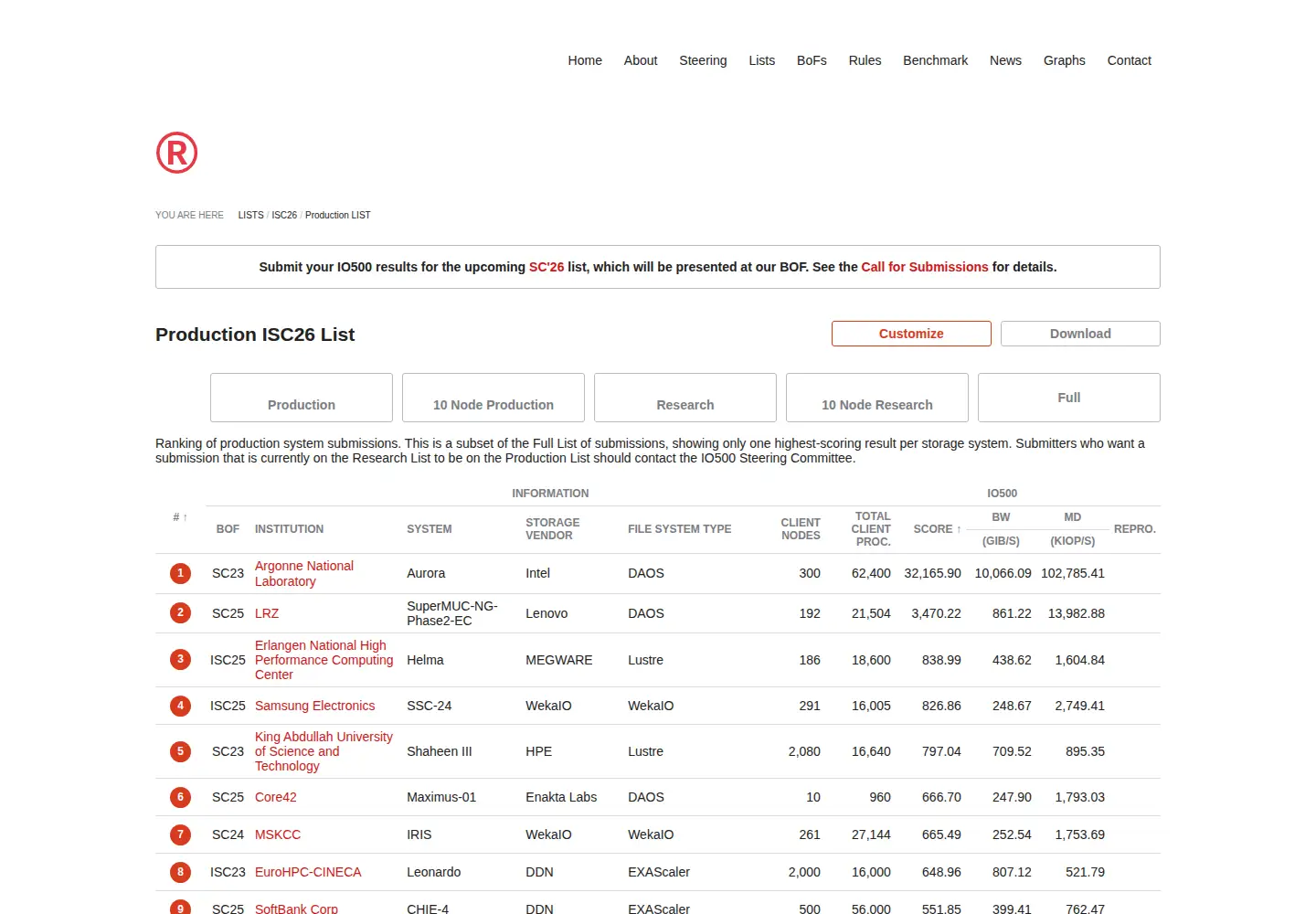Click rank badge number 7
Screen dimensions: 1316x914
(x=181, y=835)
